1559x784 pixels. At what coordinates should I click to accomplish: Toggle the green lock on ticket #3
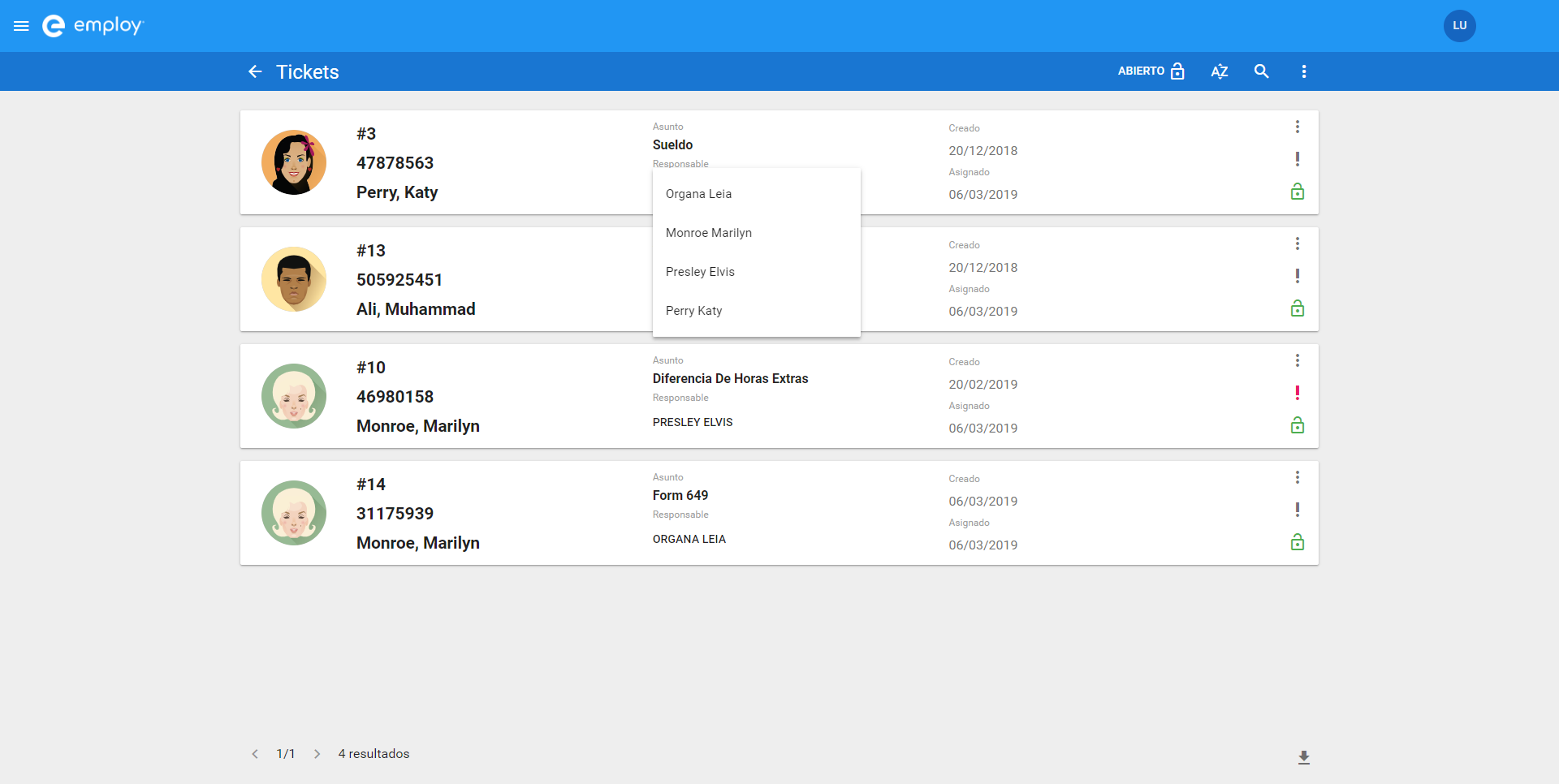tap(1298, 192)
